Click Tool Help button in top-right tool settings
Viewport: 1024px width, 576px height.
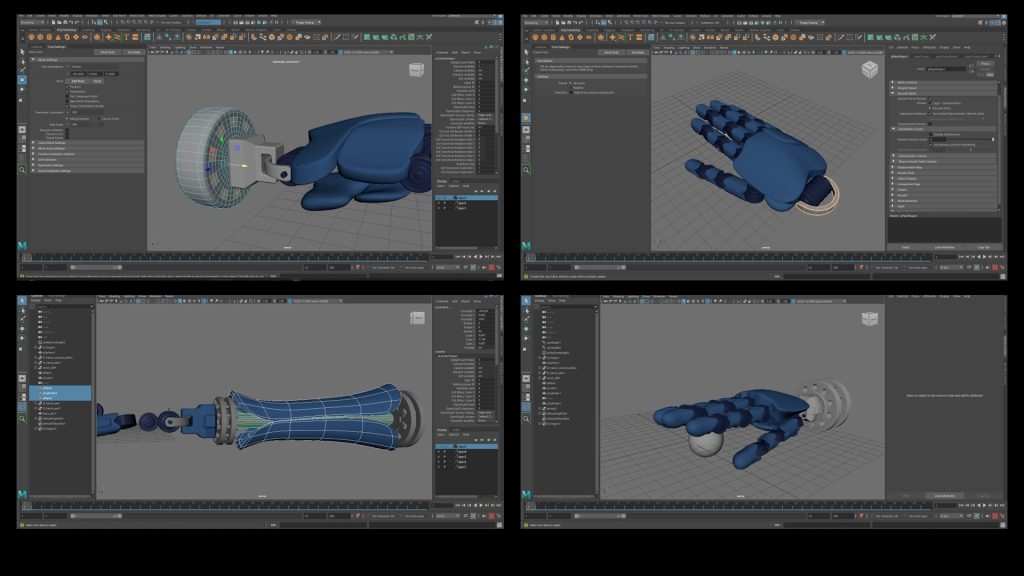click(637, 52)
